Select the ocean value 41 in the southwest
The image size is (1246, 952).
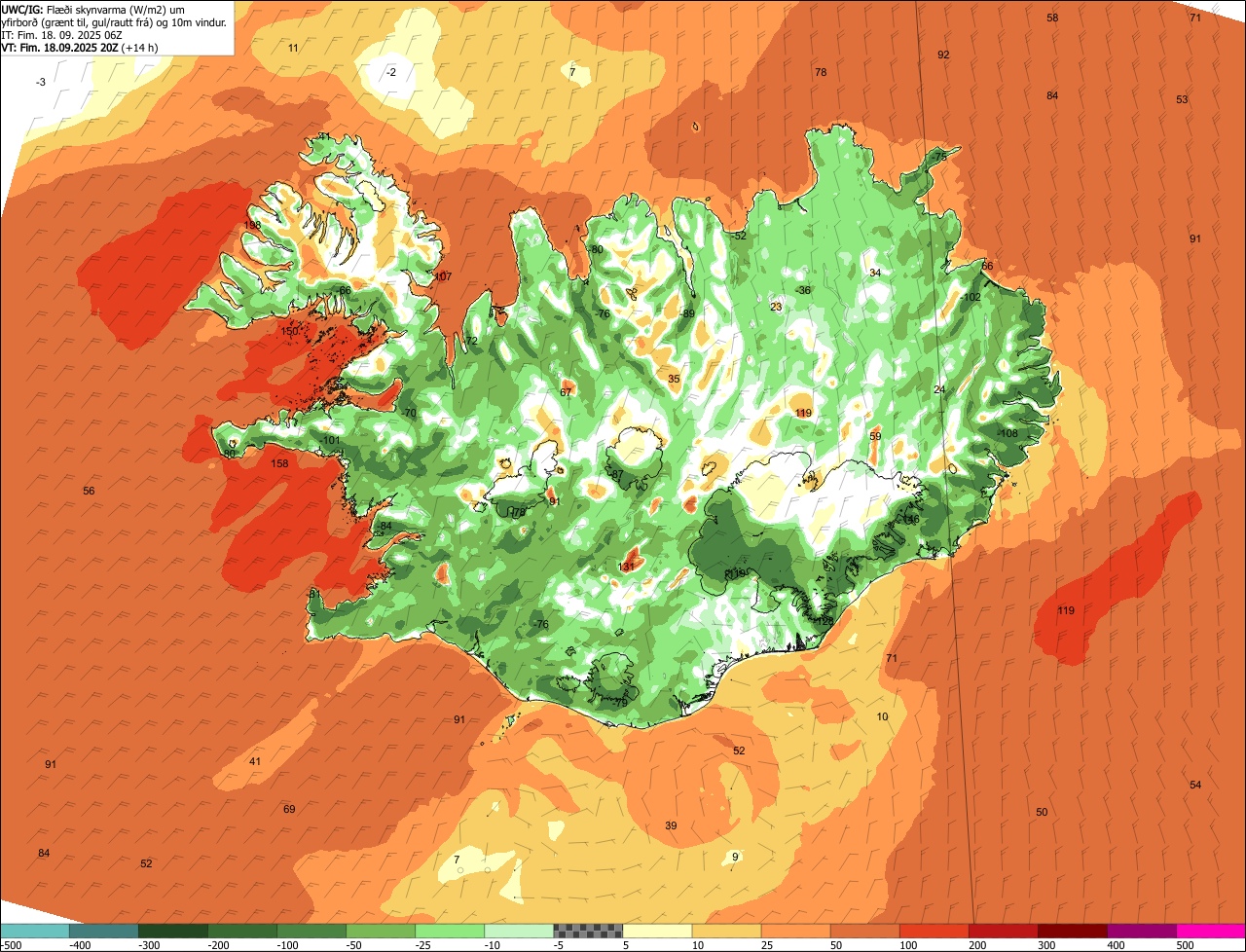tap(255, 761)
